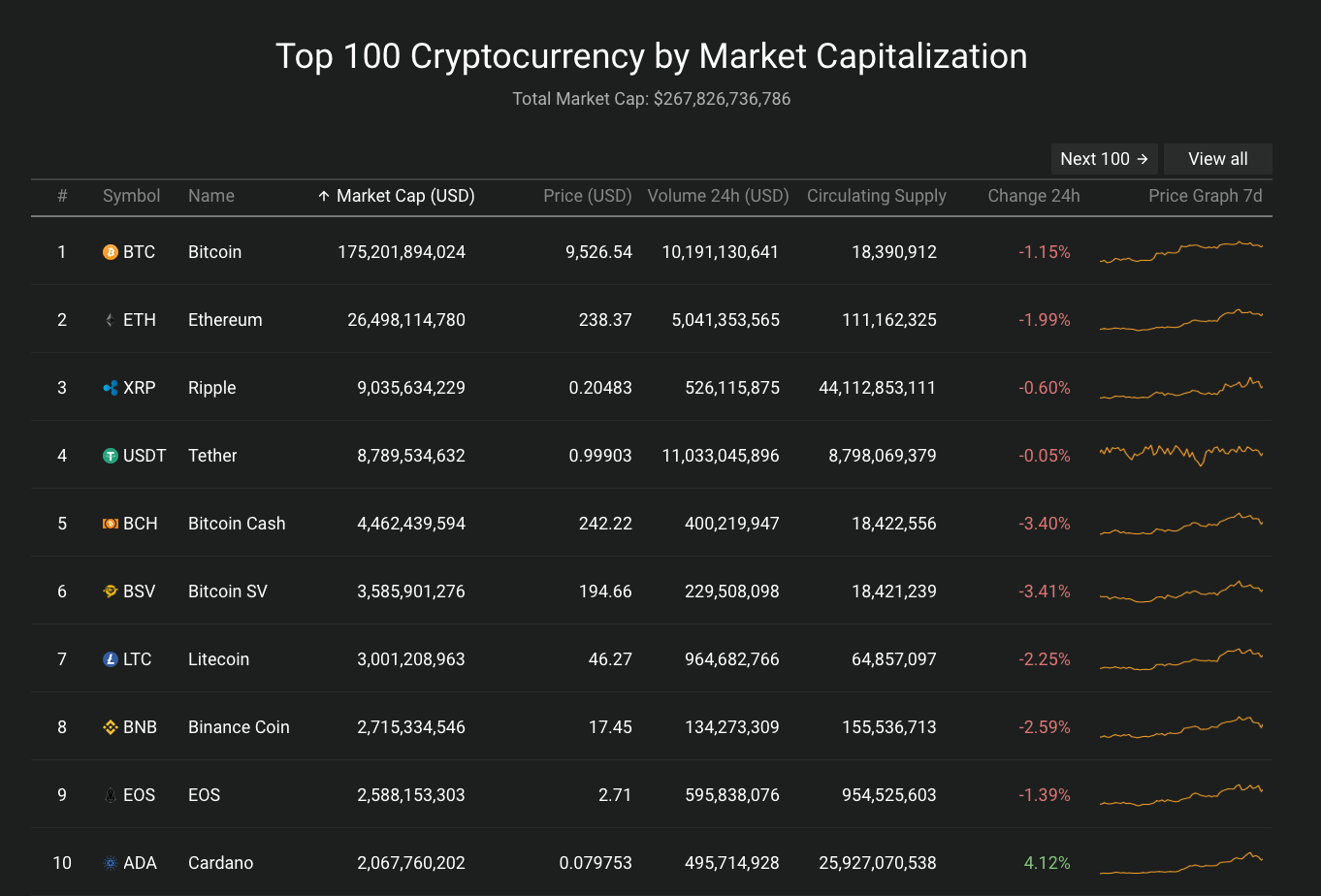
Task: Click the View all button
Action: tap(1218, 159)
